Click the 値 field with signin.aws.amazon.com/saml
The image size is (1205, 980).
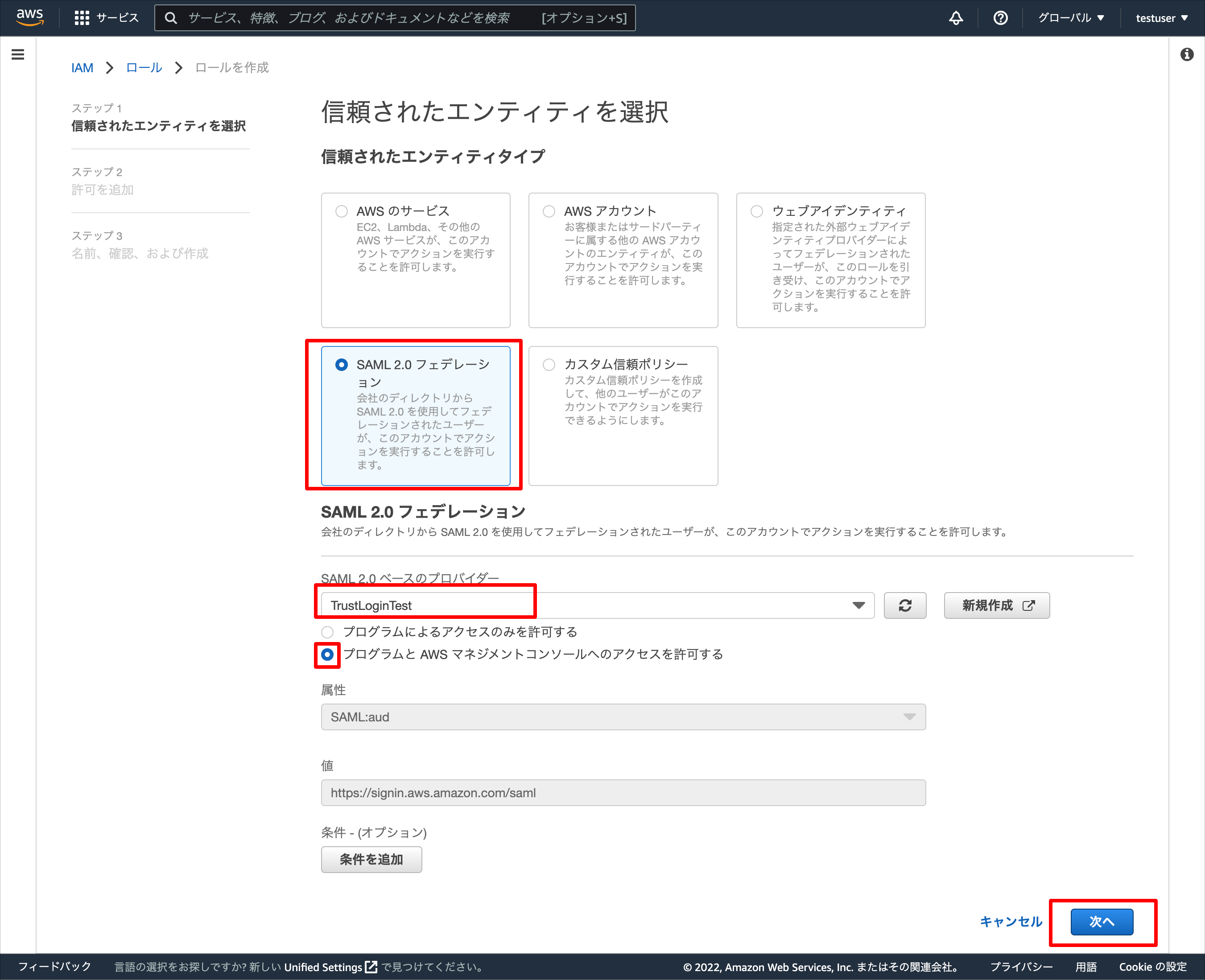(x=623, y=793)
